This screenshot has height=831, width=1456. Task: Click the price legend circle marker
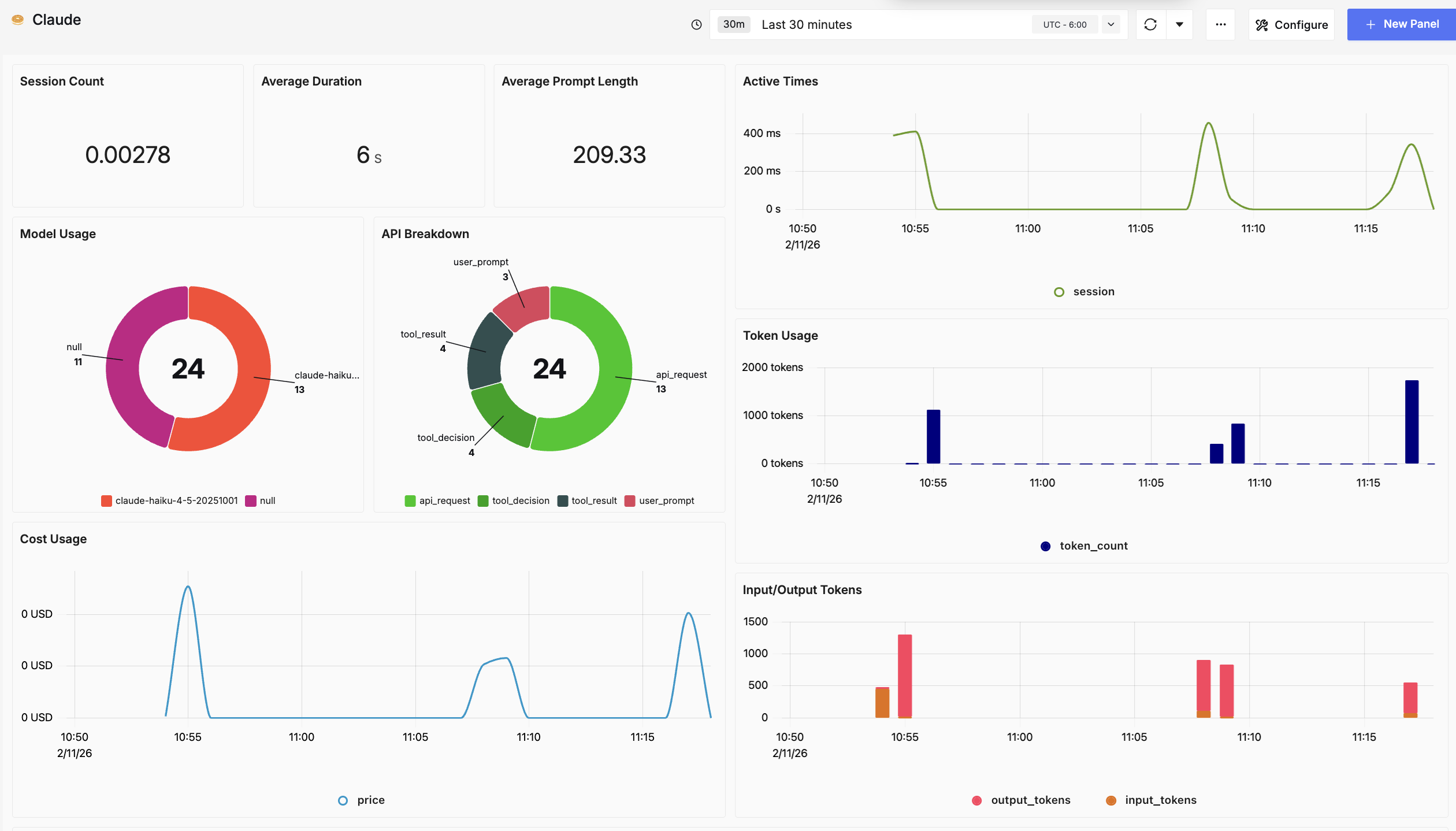point(343,800)
